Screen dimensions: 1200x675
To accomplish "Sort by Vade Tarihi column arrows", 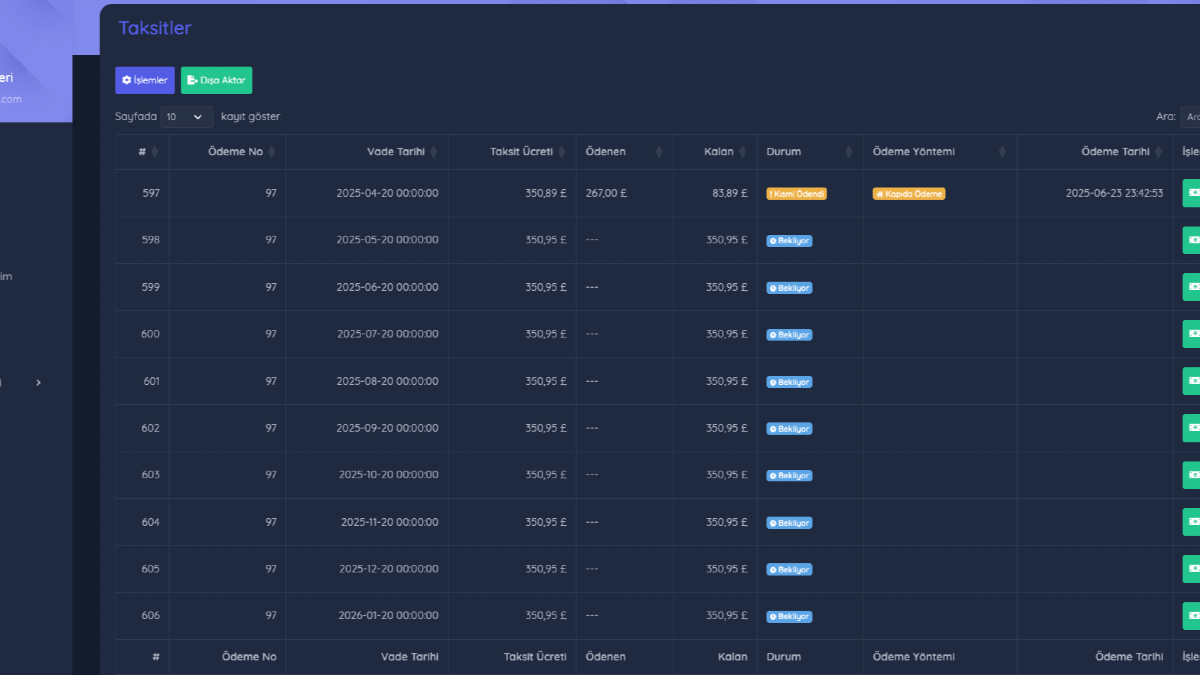I will point(434,152).
